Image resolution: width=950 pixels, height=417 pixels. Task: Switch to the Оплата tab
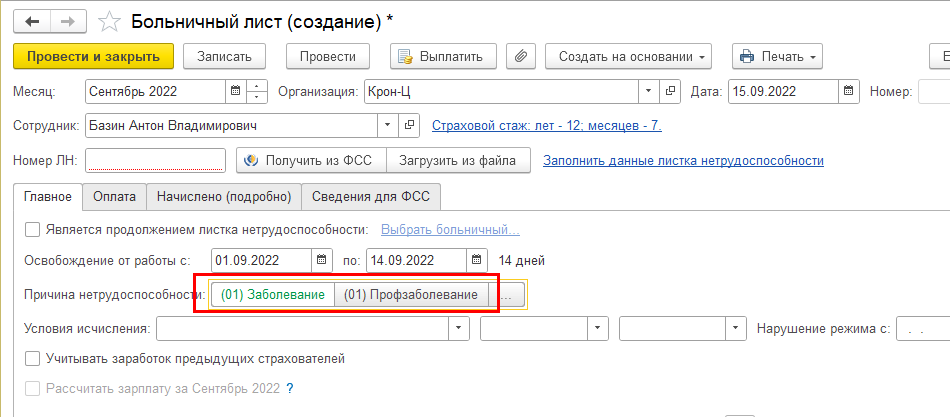pos(114,197)
